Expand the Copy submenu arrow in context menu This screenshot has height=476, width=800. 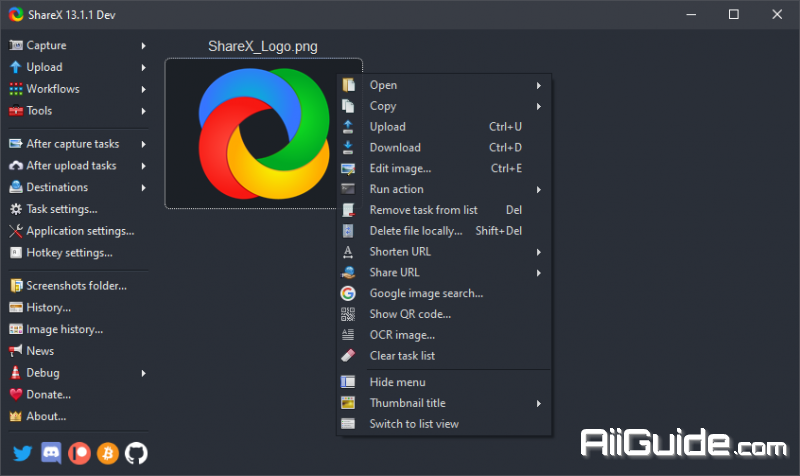click(x=538, y=106)
